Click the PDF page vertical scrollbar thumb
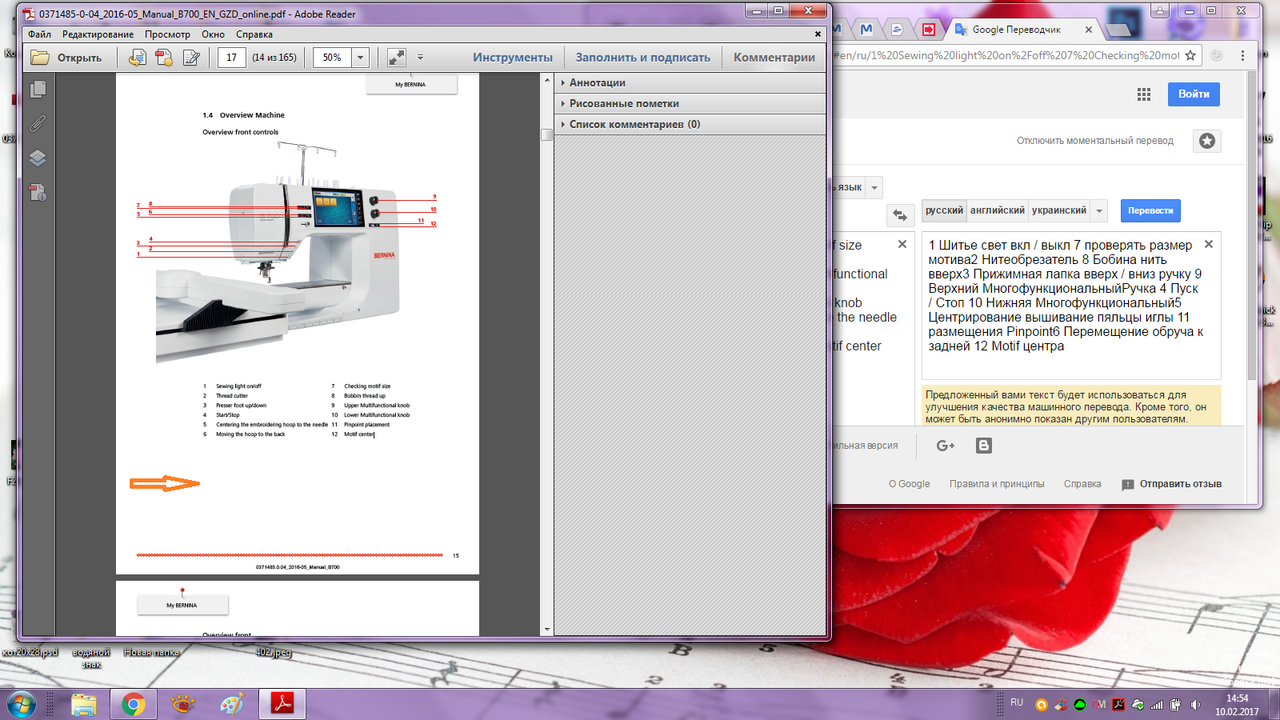This screenshot has height=720, width=1280. [x=546, y=134]
